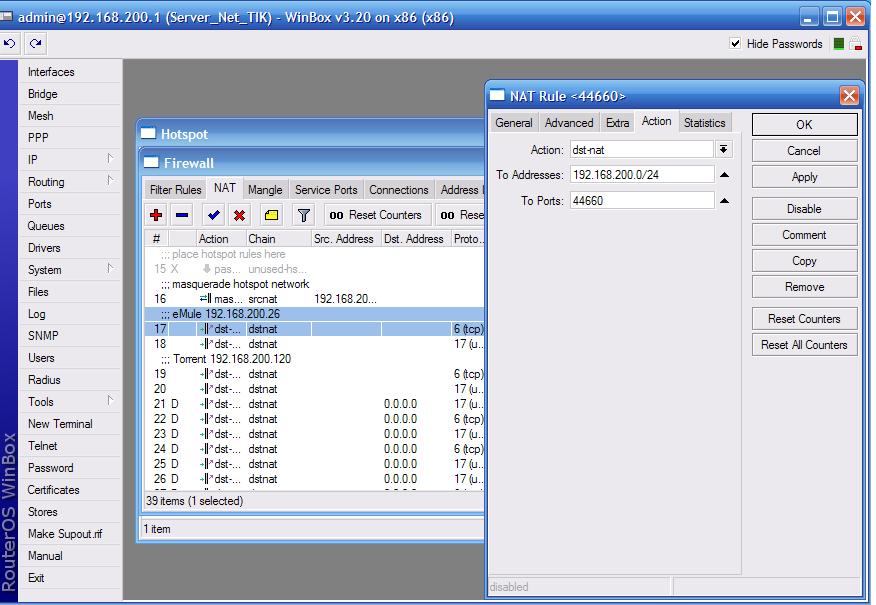Switch to the Statistics tab
This screenshot has width=876, height=605.
704,123
